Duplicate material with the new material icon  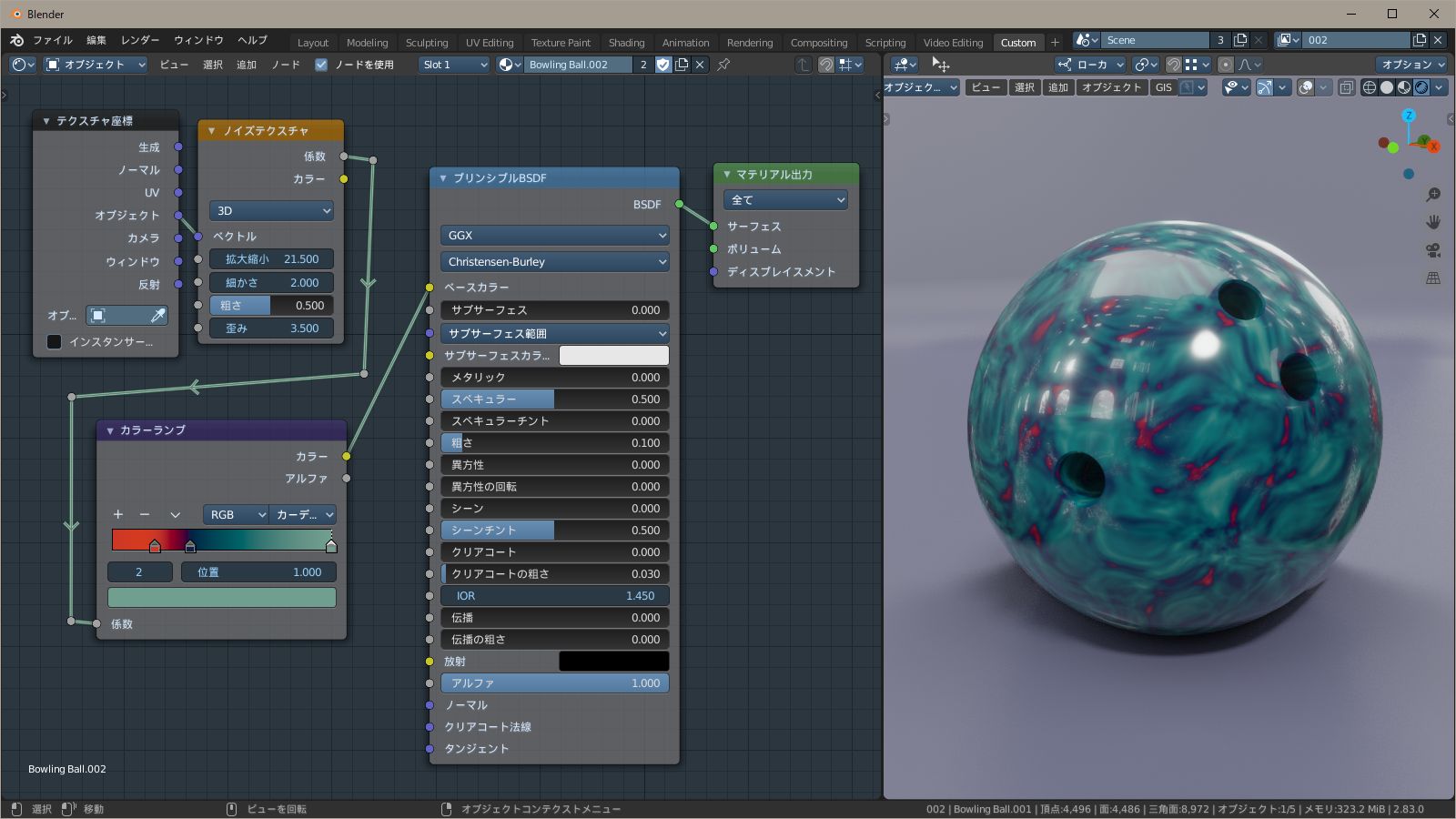point(682,65)
